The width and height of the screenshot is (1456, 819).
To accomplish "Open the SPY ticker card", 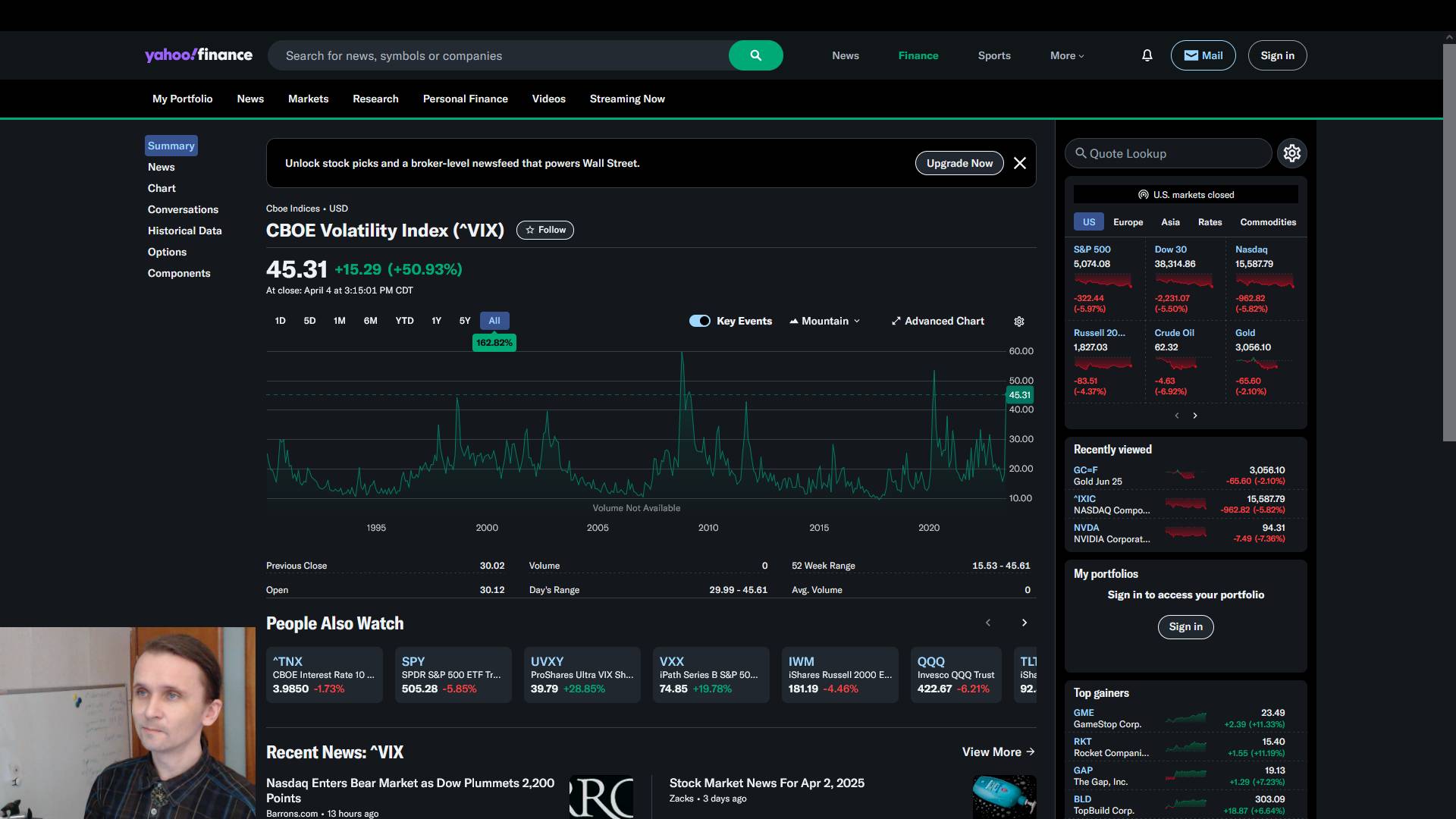I will click(x=453, y=674).
